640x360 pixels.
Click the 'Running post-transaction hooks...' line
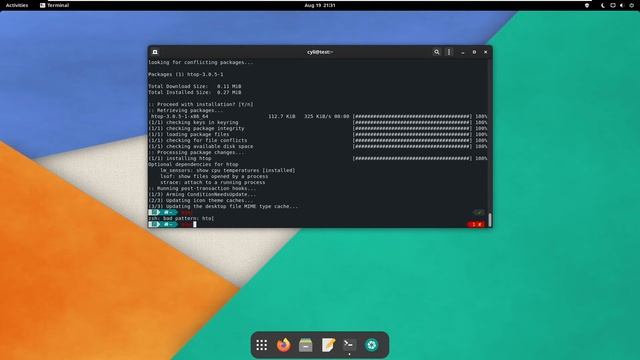pos(202,188)
